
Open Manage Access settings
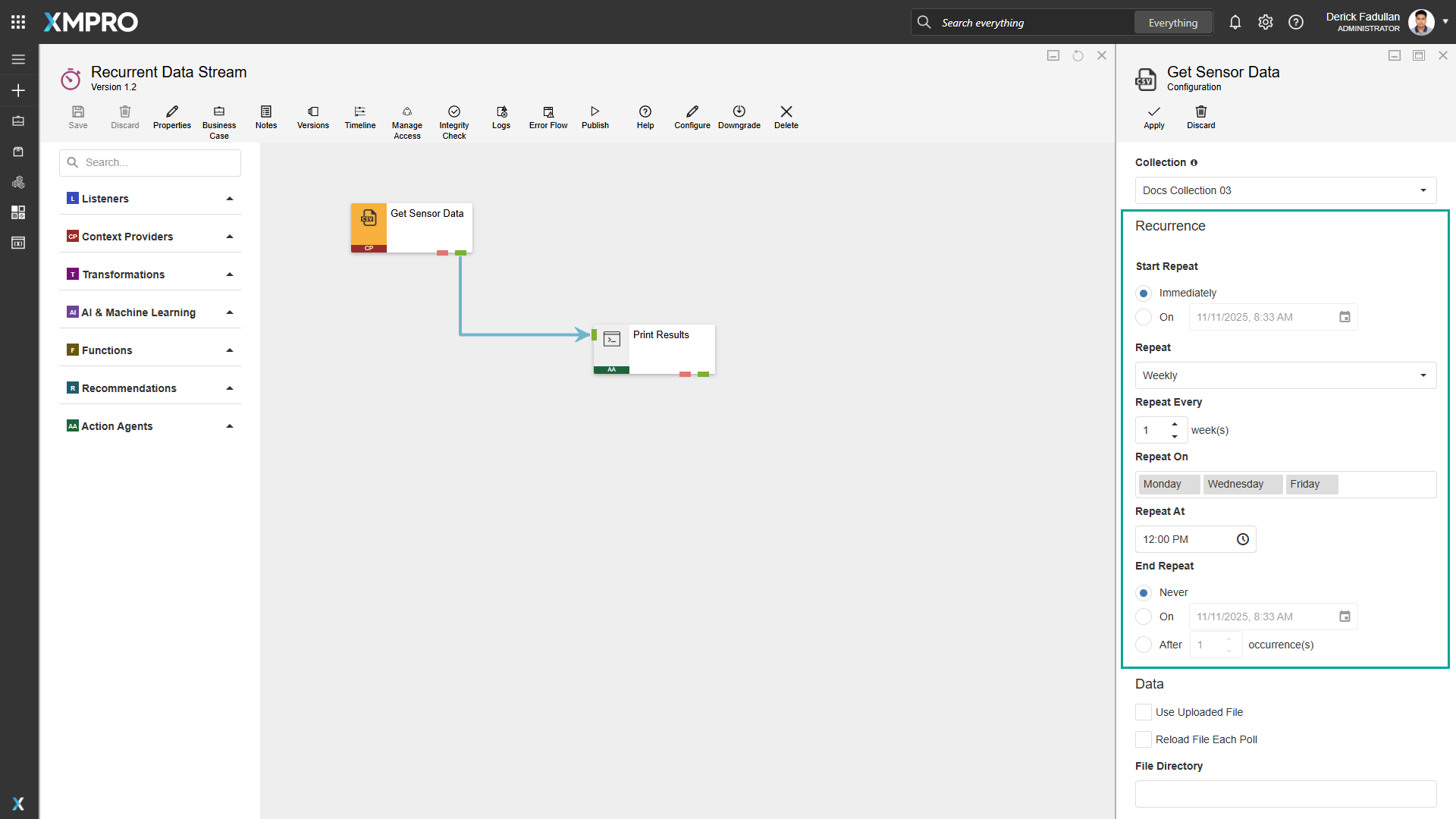click(x=406, y=118)
